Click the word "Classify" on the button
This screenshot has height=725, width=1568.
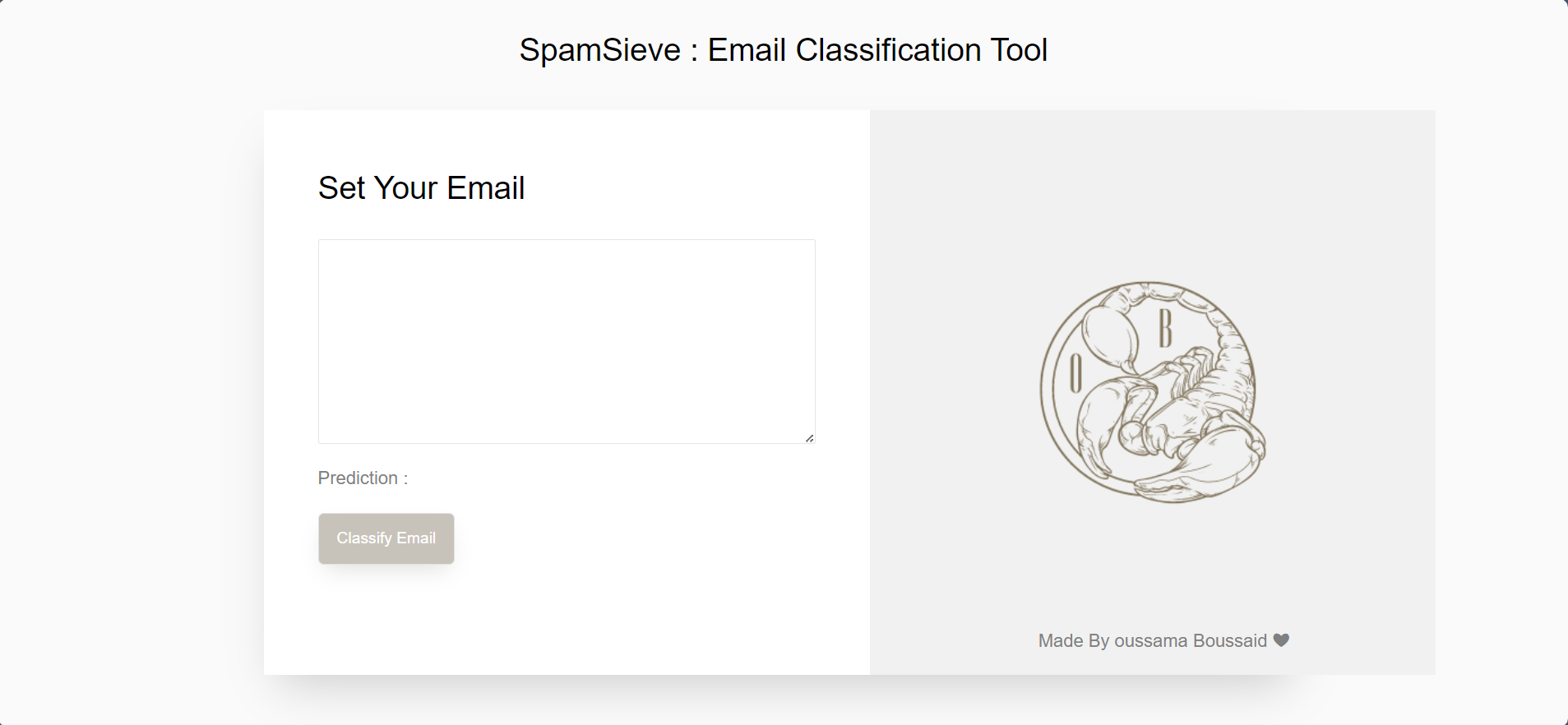[x=364, y=538]
